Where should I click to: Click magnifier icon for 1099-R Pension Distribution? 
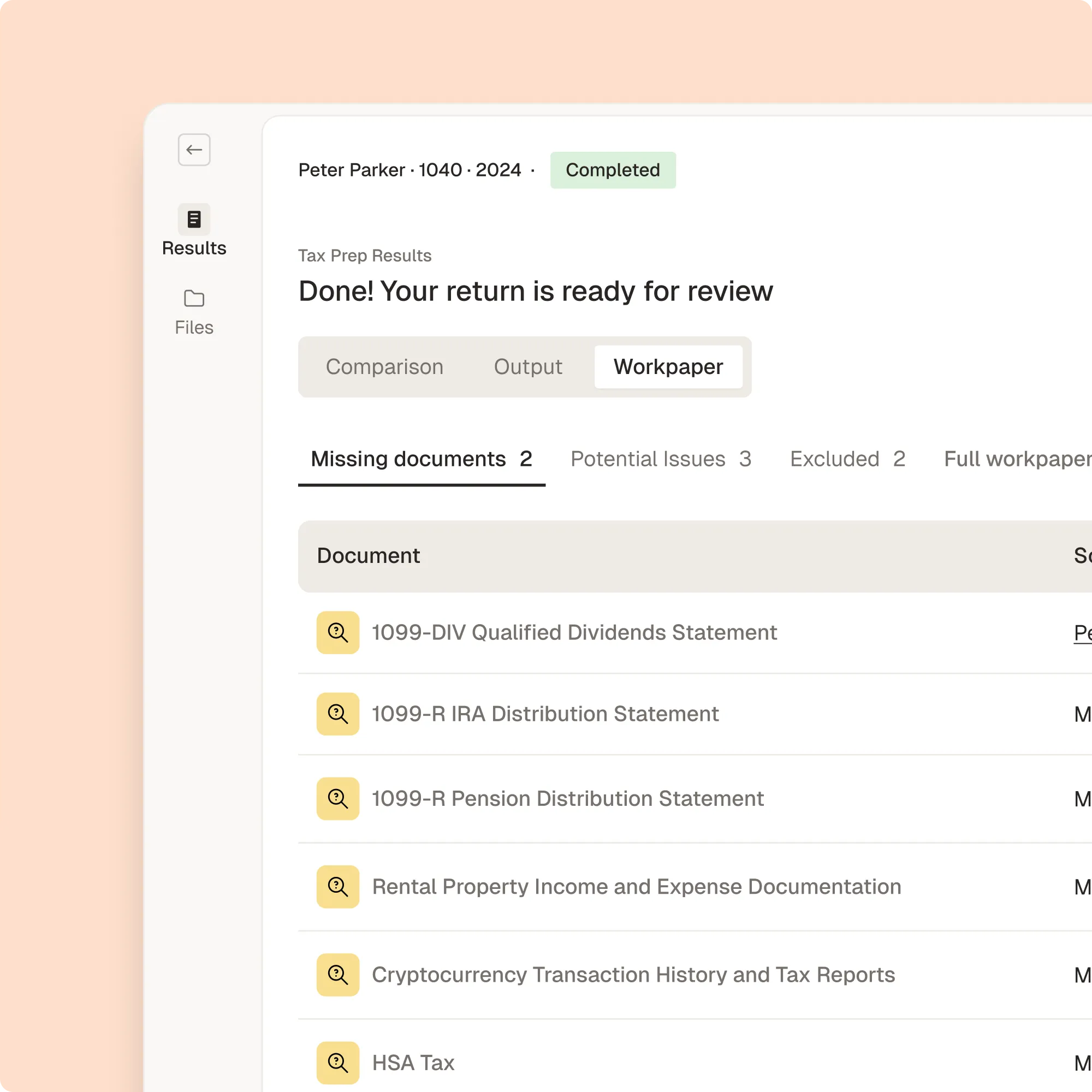[337, 799]
